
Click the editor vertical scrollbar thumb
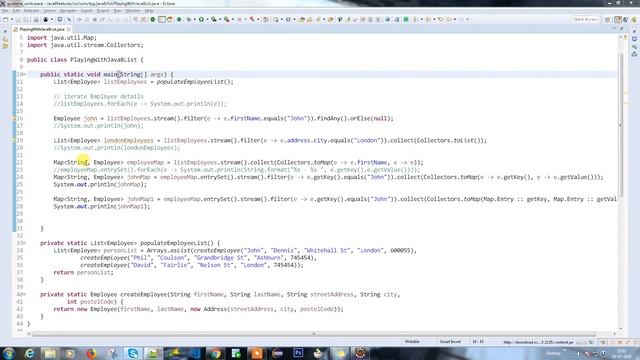(620, 124)
